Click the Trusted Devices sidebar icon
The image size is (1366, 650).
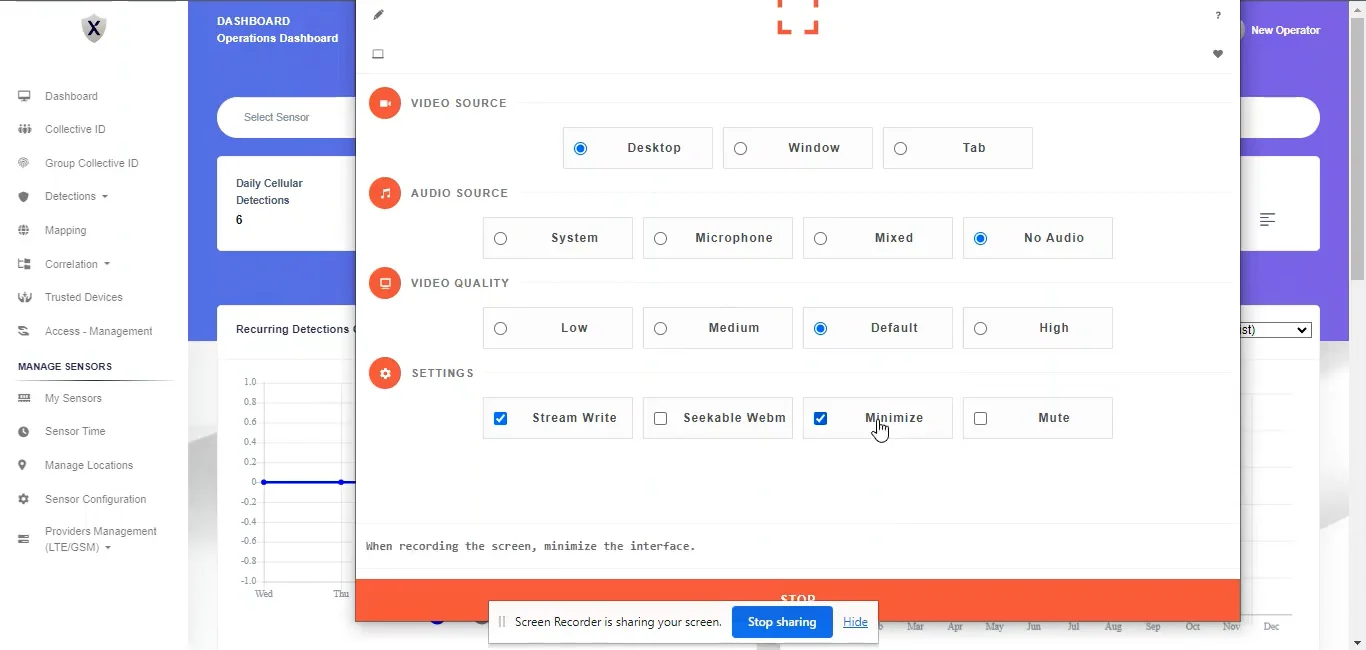point(24,297)
